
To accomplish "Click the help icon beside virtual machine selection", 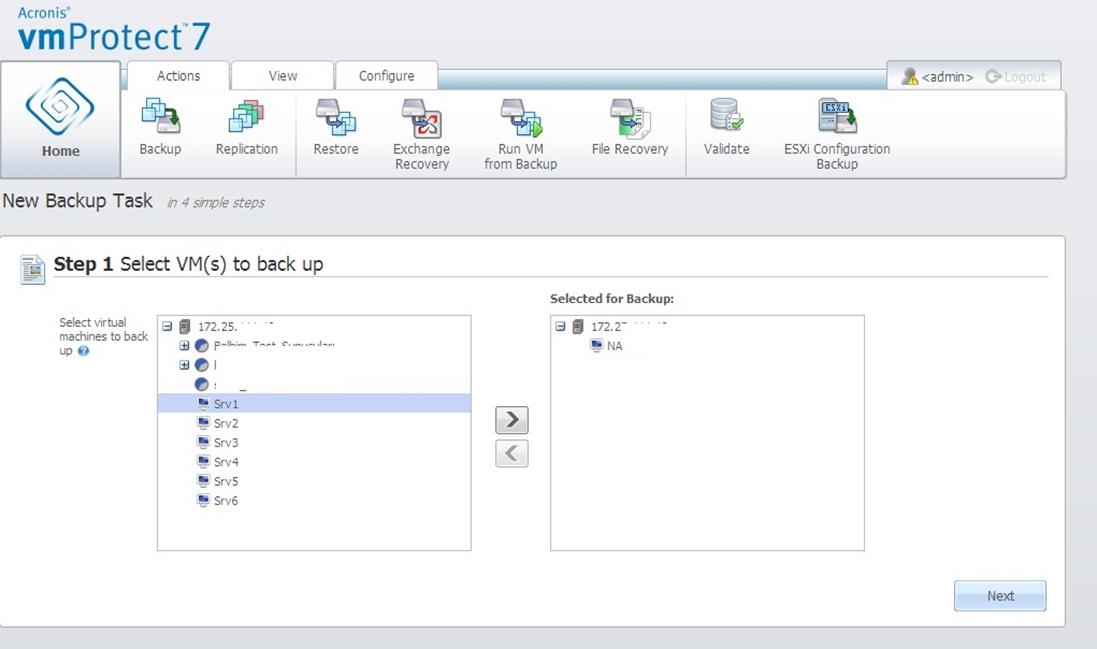I will (x=83, y=351).
